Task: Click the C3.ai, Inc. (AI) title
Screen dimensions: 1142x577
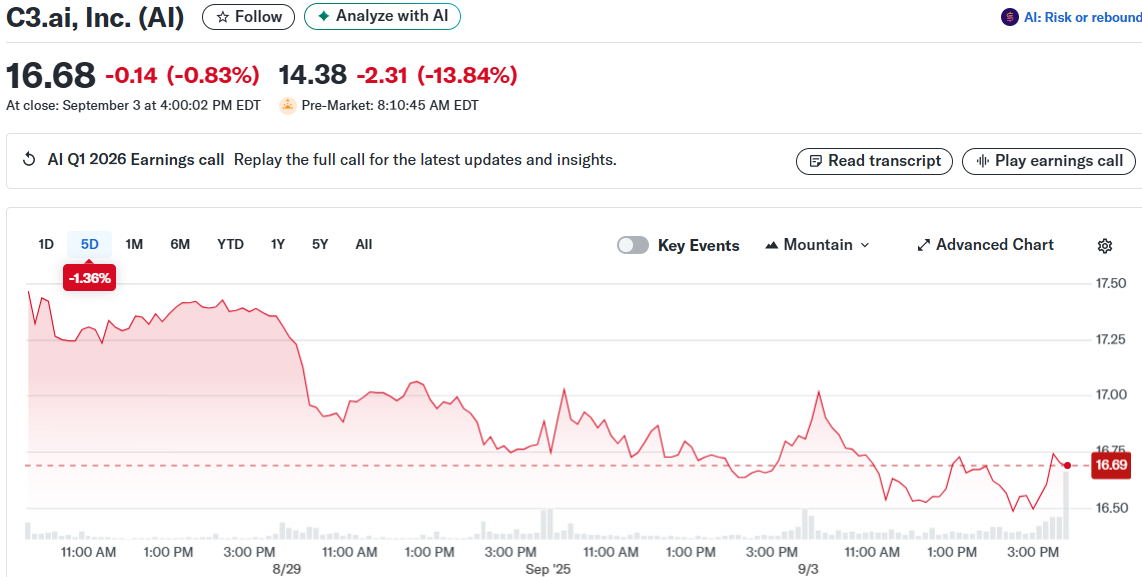Action: click(x=95, y=17)
